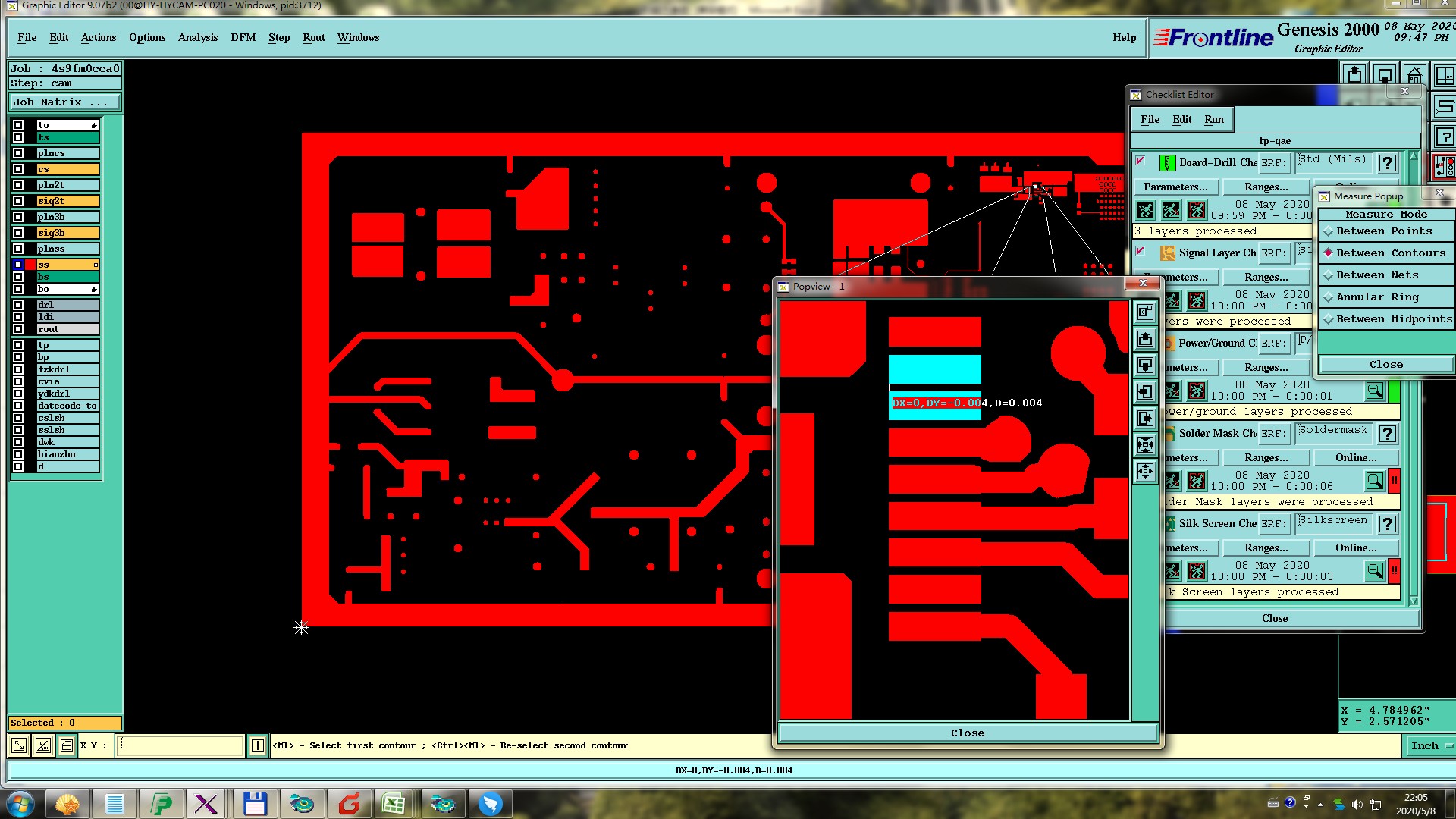The width and height of the screenshot is (1456, 819).
Task: Click the Popview zoom-home icon
Action: coord(1145,312)
